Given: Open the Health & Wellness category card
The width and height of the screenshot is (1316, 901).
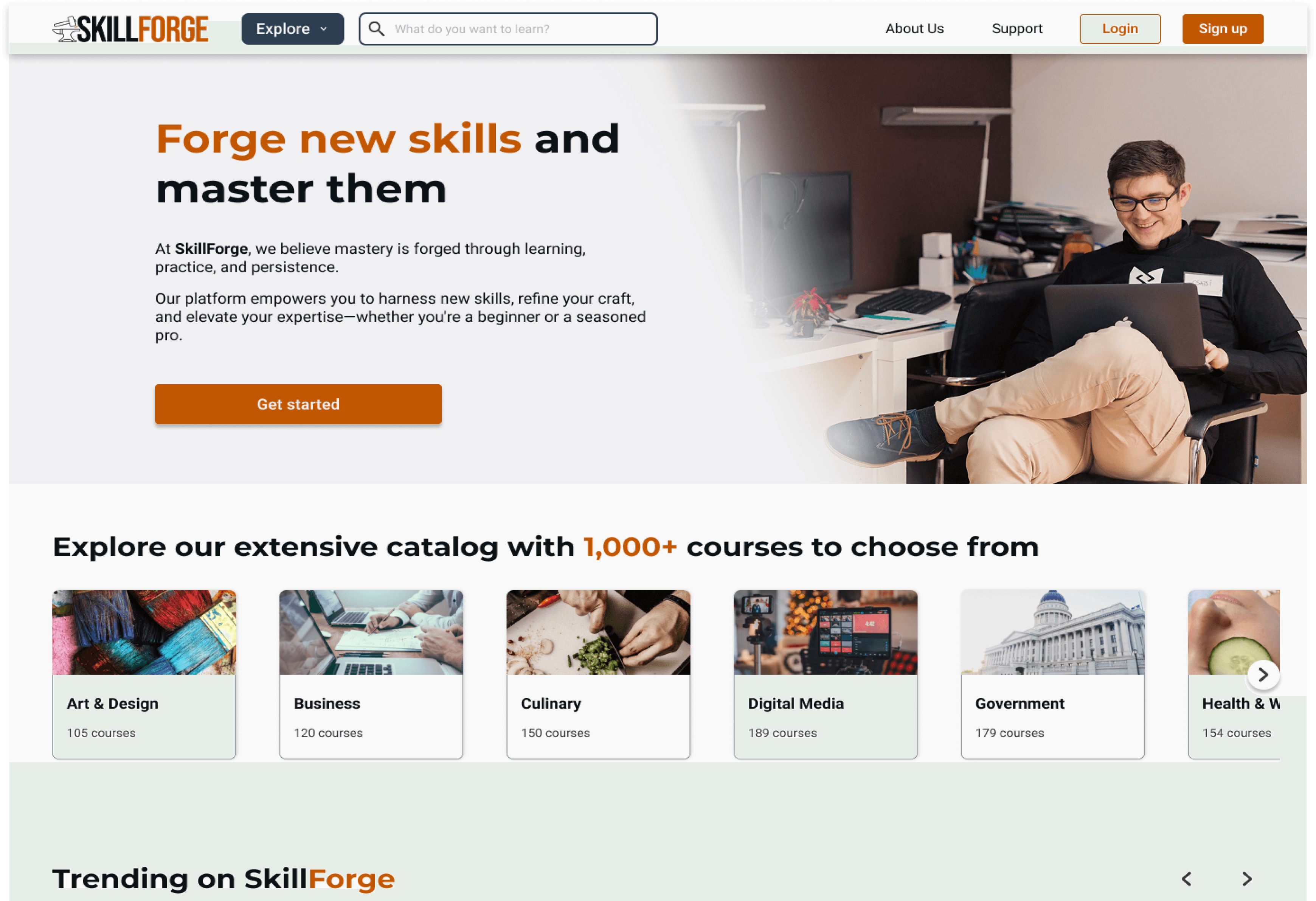Looking at the screenshot, I should [x=1233, y=674].
